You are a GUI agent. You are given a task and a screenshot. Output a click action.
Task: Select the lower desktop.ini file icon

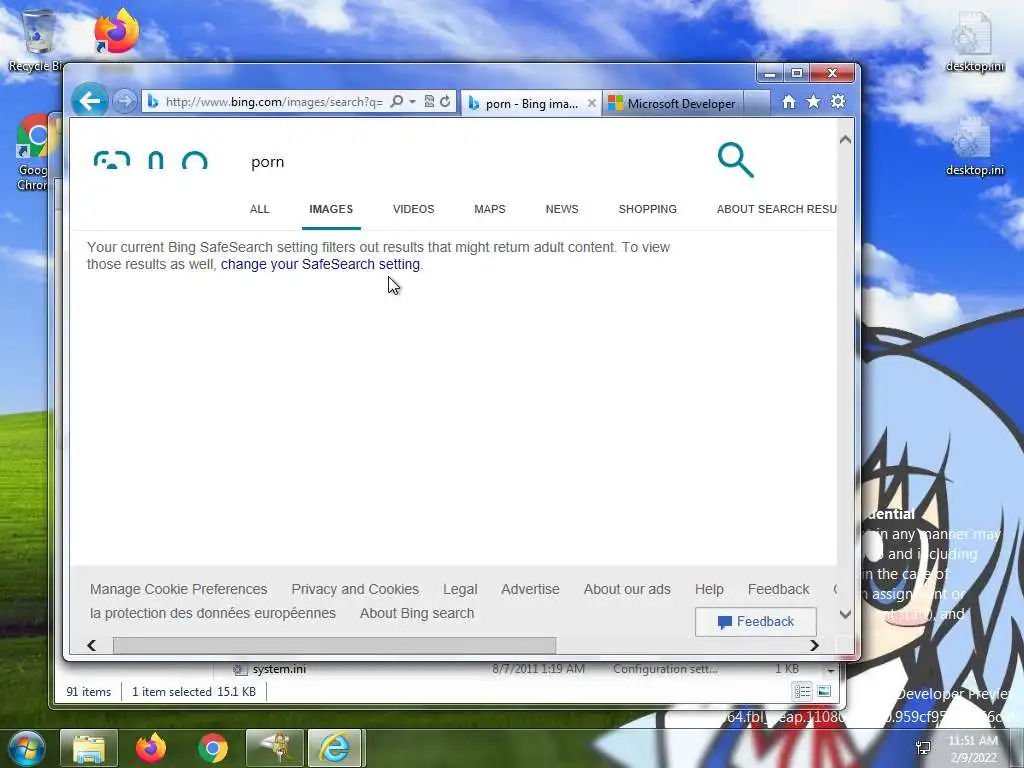(974, 146)
